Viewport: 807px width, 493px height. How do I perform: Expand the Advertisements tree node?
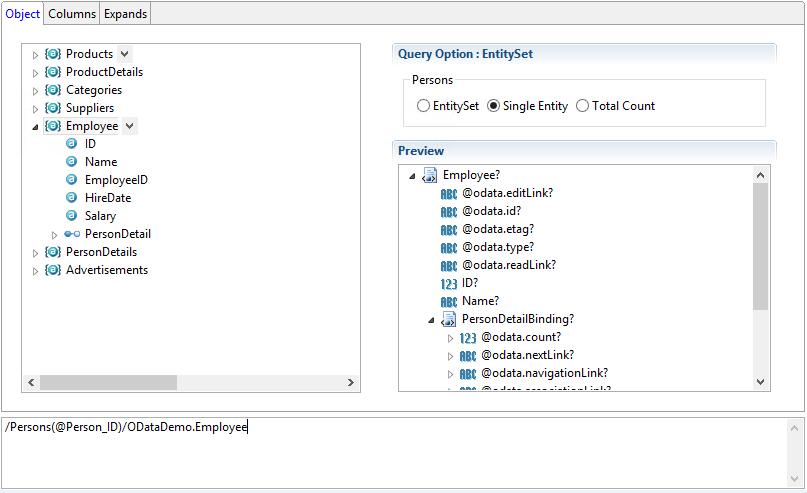(x=36, y=271)
